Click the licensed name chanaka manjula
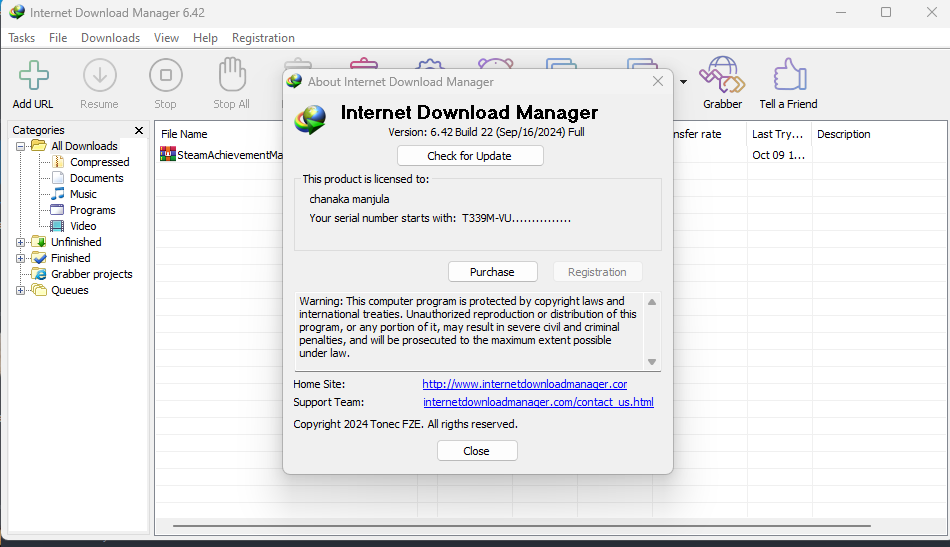The height and width of the screenshot is (547, 950). pyautogui.click(x=349, y=199)
